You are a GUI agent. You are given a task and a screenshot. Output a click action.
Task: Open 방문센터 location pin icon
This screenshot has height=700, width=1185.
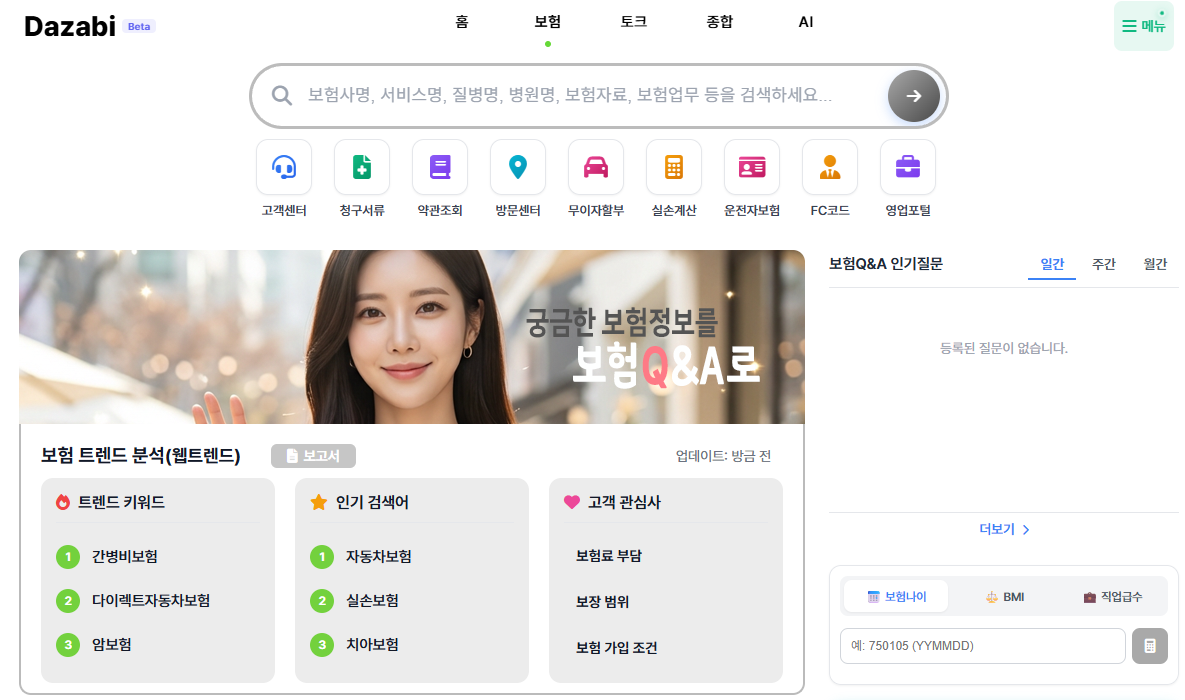[518, 167]
